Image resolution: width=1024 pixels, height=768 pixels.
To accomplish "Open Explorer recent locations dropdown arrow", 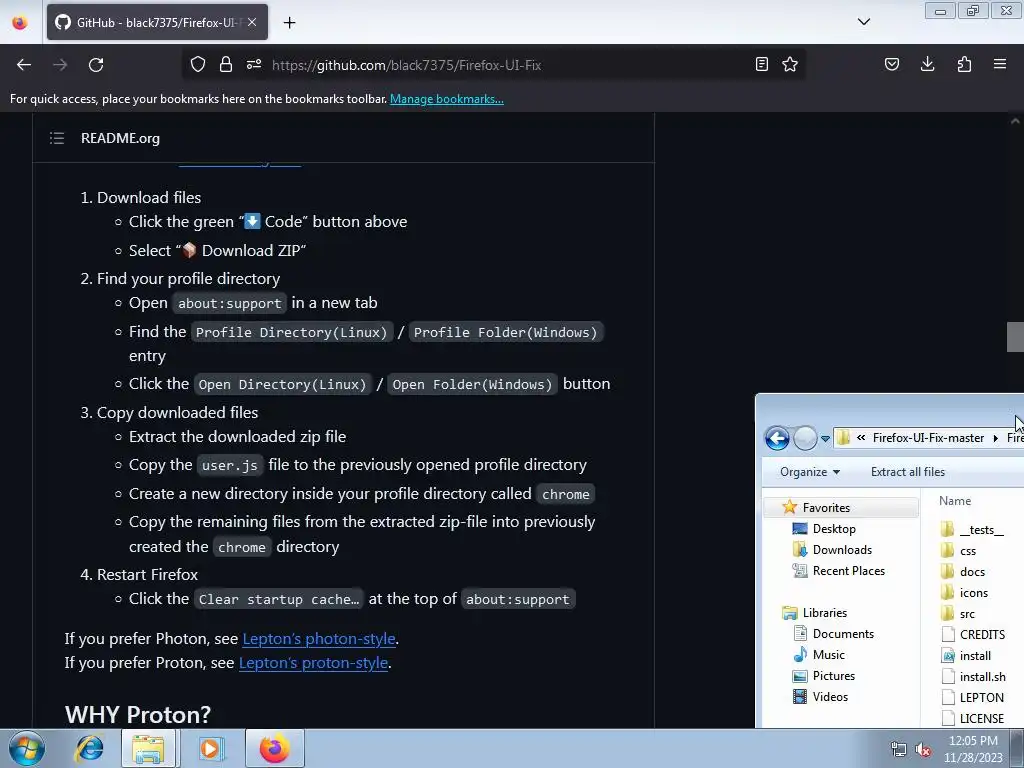I will pyautogui.click(x=825, y=439).
